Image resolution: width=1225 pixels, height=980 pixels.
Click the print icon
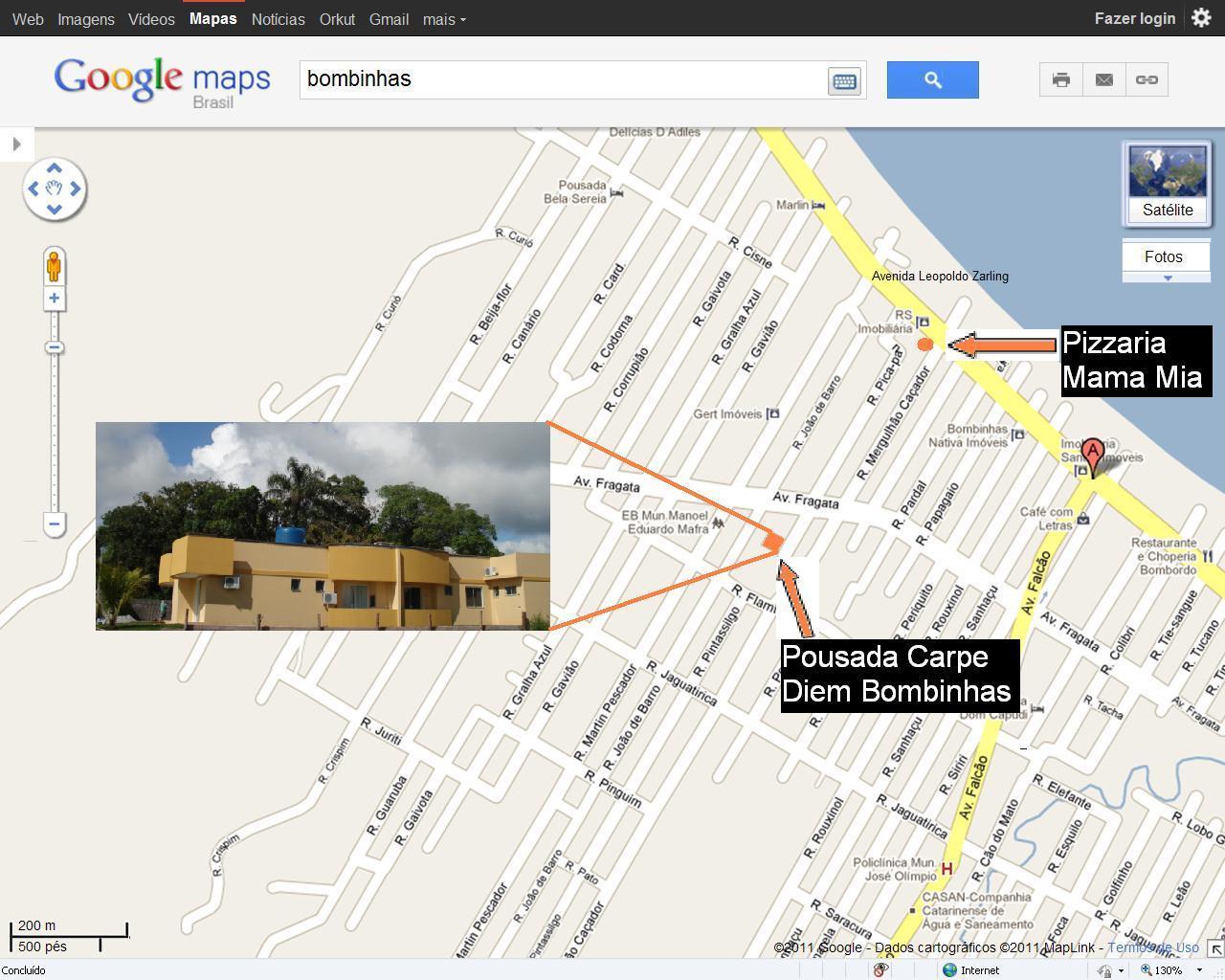click(1060, 79)
